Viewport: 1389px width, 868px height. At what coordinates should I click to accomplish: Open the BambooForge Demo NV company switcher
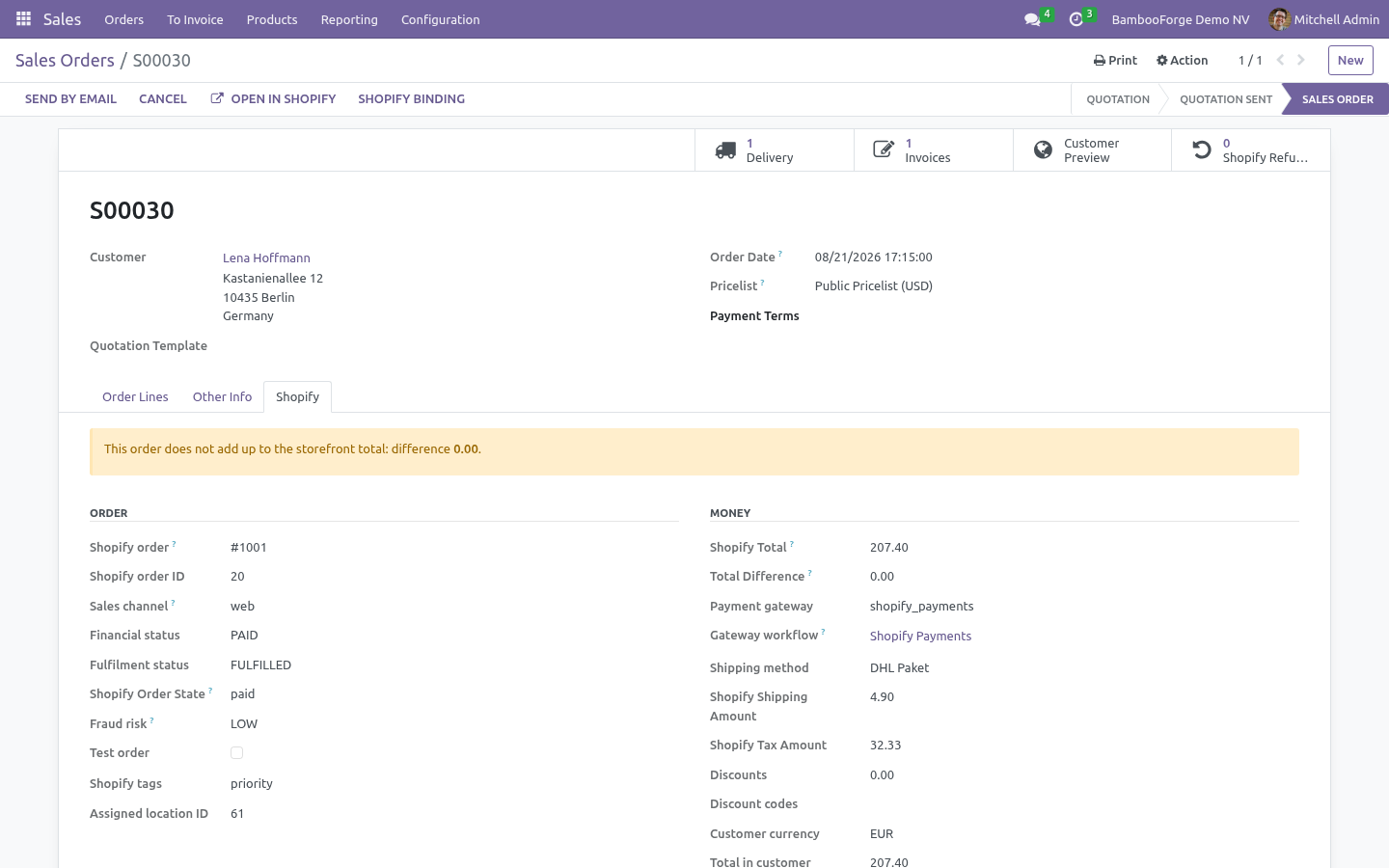[x=1180, y=19]
